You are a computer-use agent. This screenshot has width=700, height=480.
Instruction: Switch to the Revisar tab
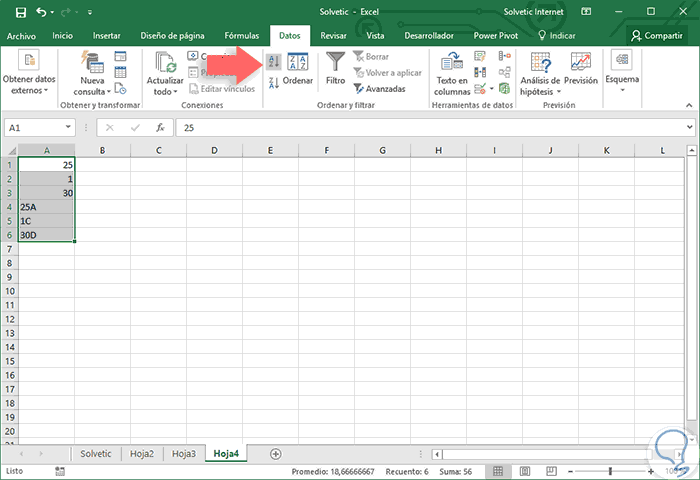(333, 36)
